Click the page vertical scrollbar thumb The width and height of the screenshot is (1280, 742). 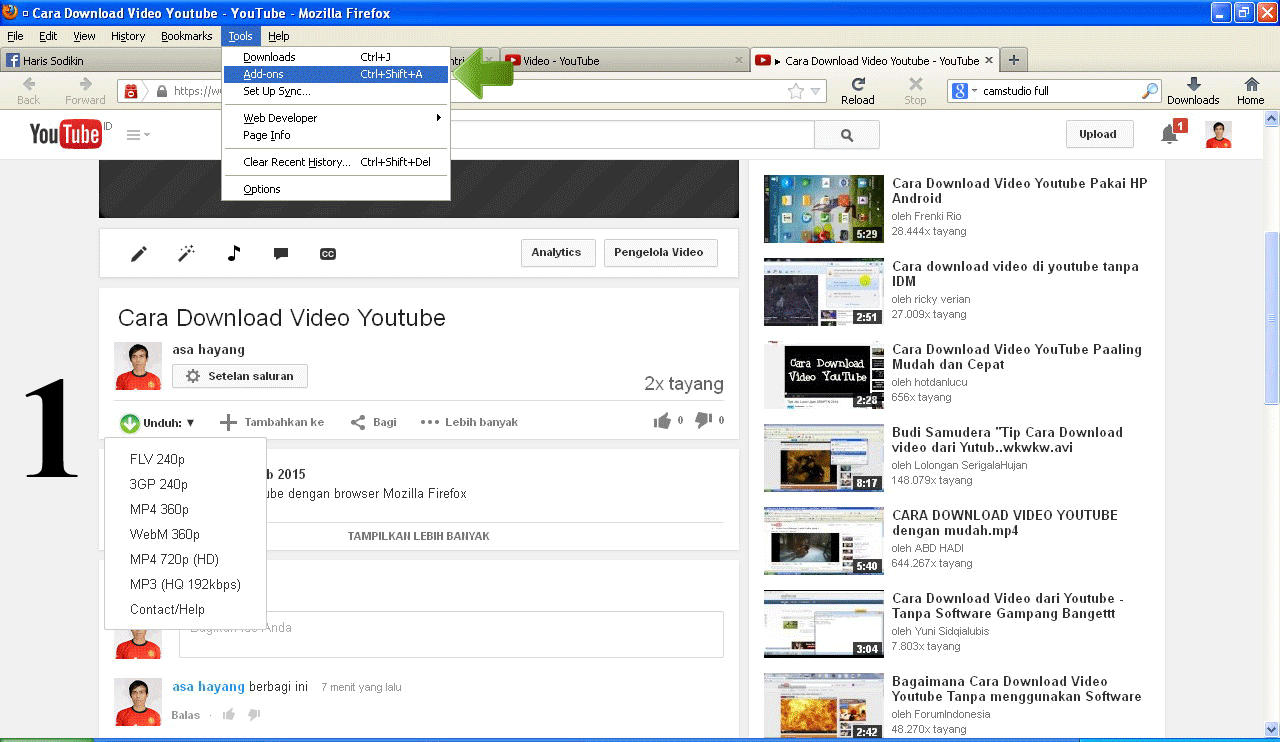[x=1272, y=318]
